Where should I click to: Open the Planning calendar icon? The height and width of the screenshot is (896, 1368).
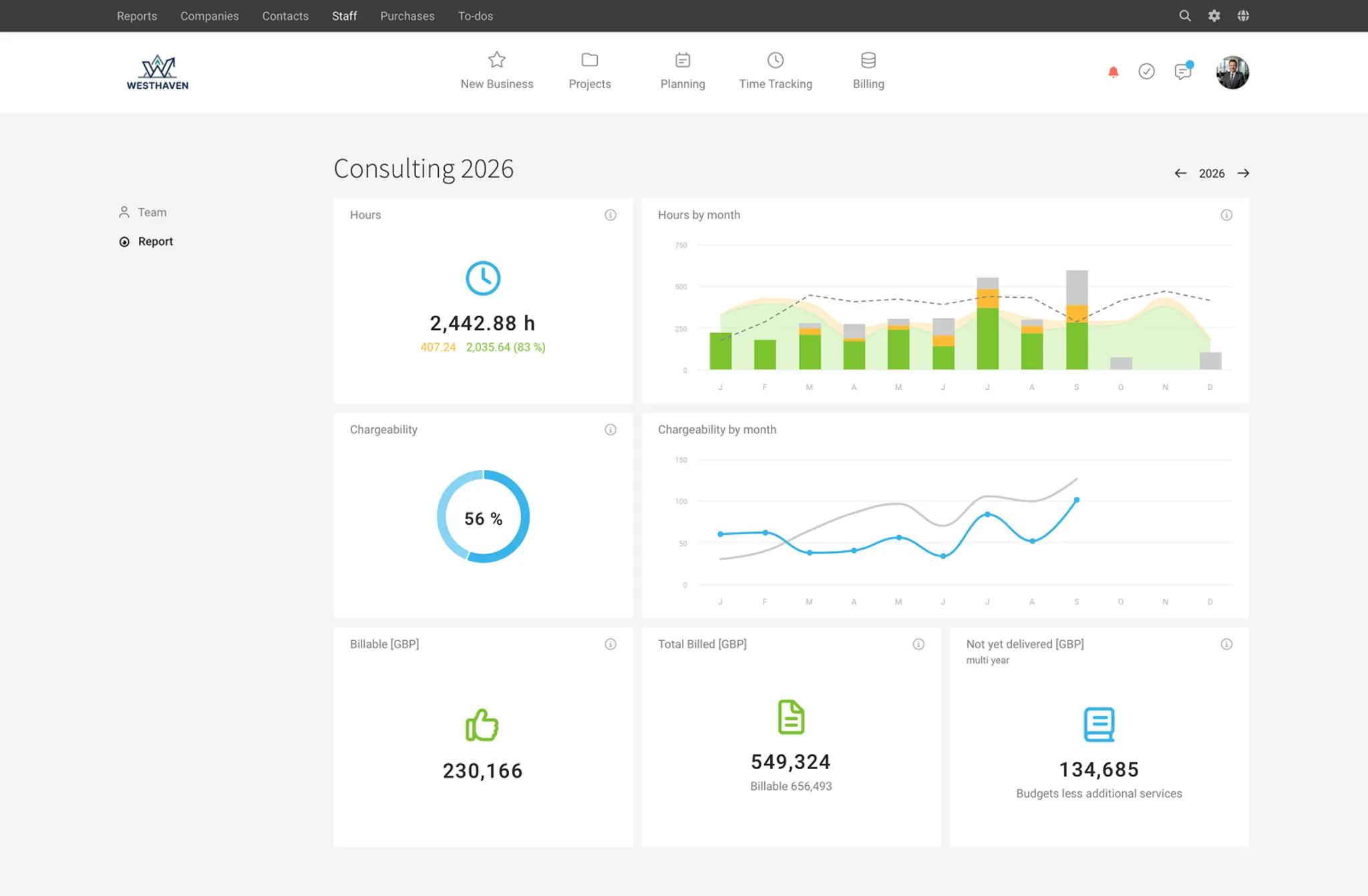[x=682, y=60]
